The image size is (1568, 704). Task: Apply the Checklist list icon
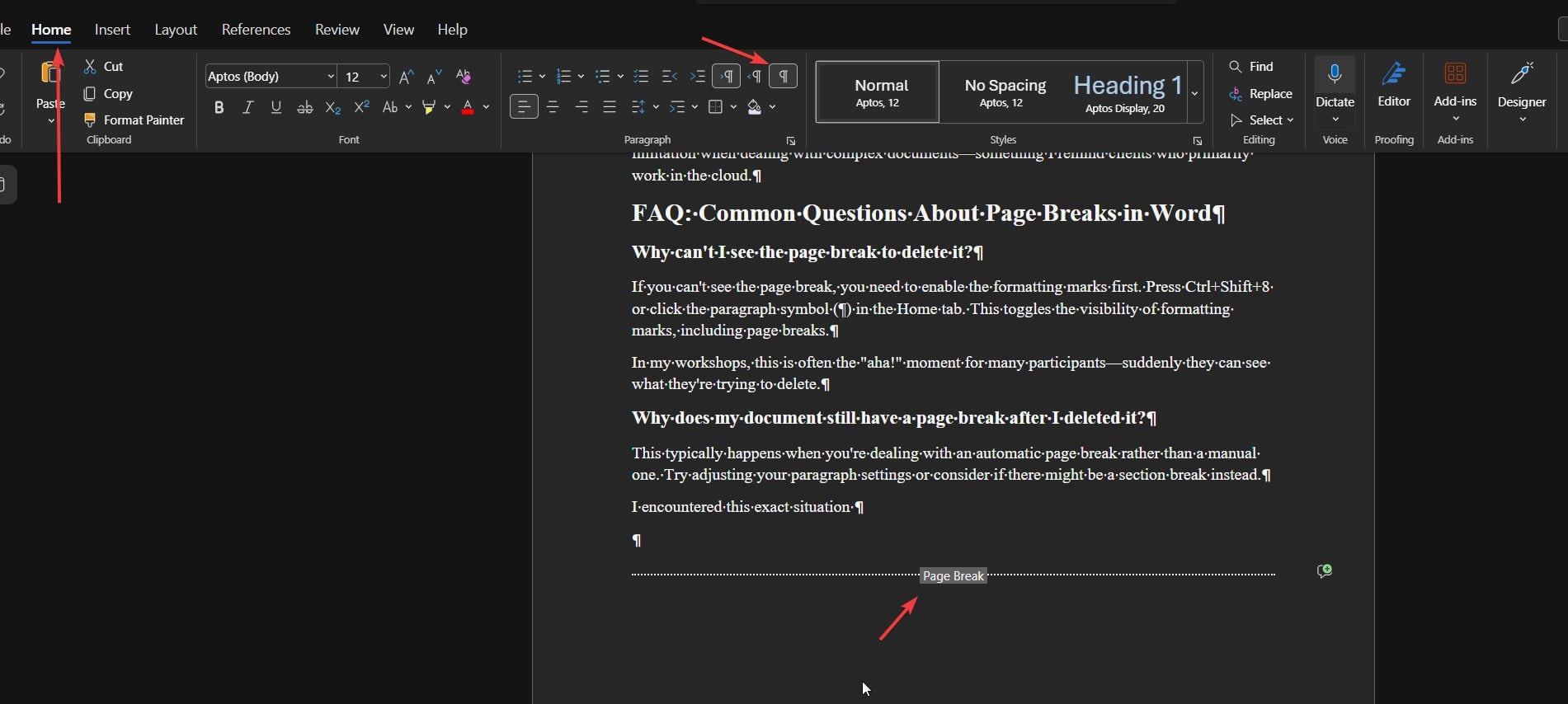[641, 77]
